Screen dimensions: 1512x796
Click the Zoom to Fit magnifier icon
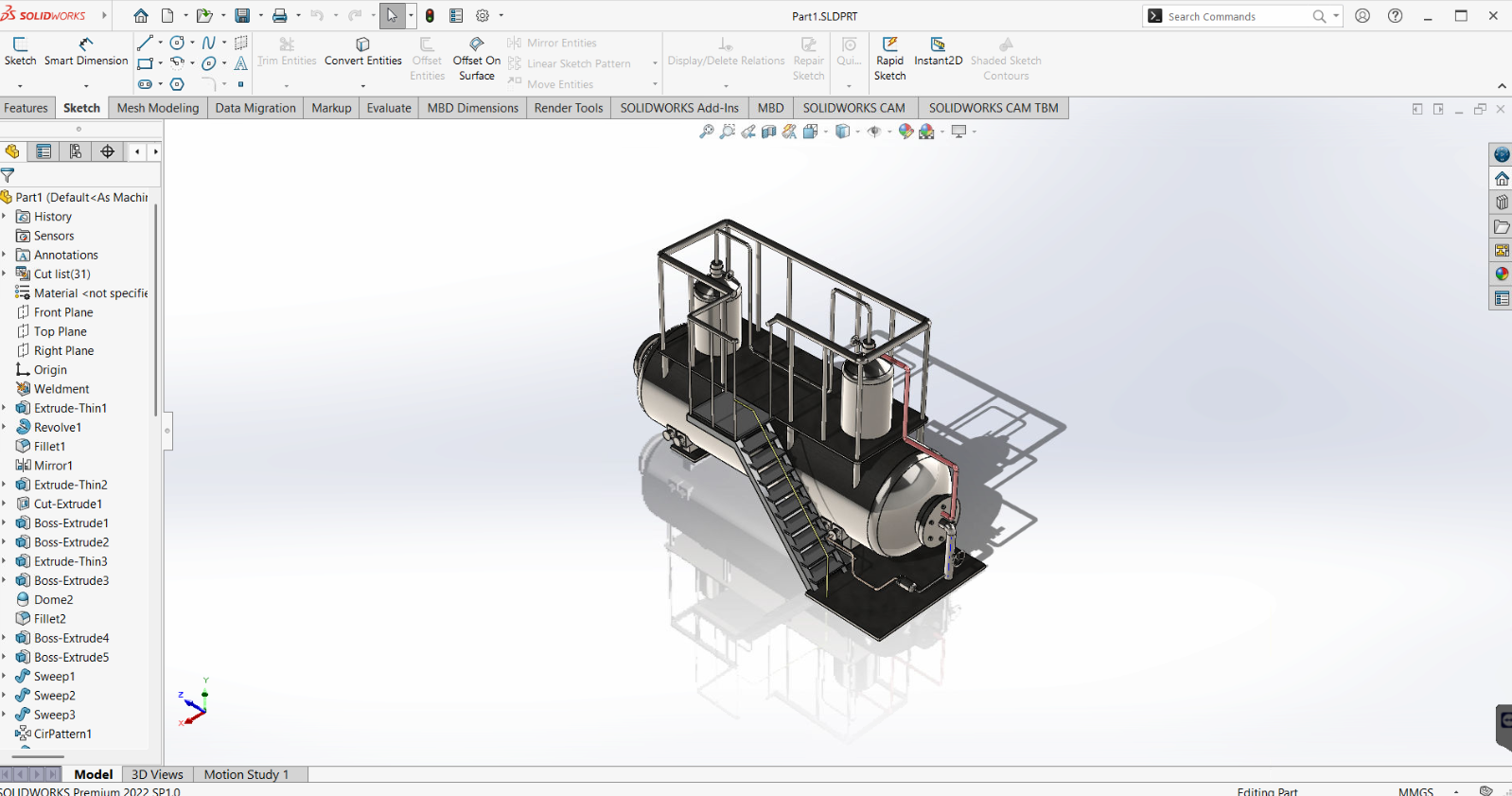pyautogui.click(x=706, y=132)
